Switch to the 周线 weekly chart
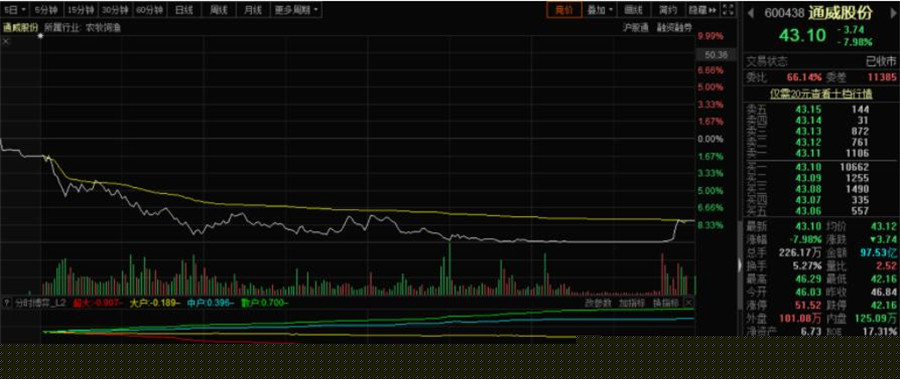The width and height of the screenshot is (900, 379). point(219,10)
